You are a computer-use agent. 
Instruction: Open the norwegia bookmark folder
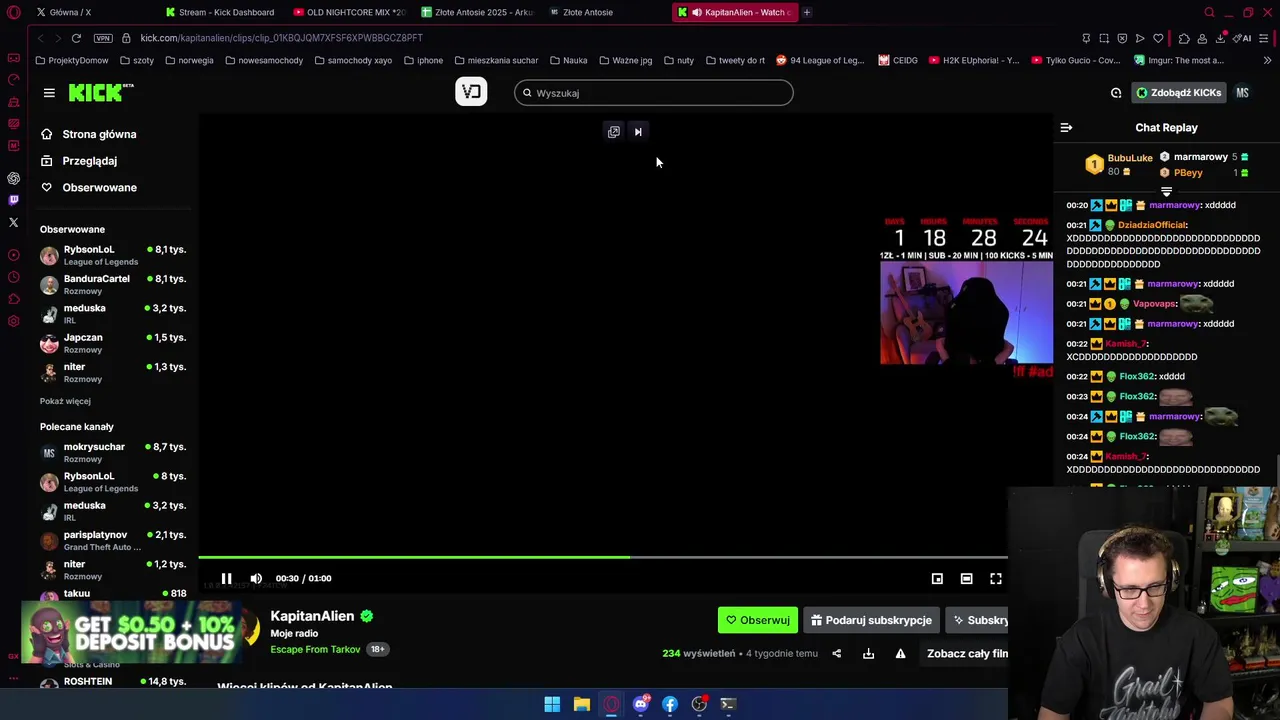click(x=189, y=60)
